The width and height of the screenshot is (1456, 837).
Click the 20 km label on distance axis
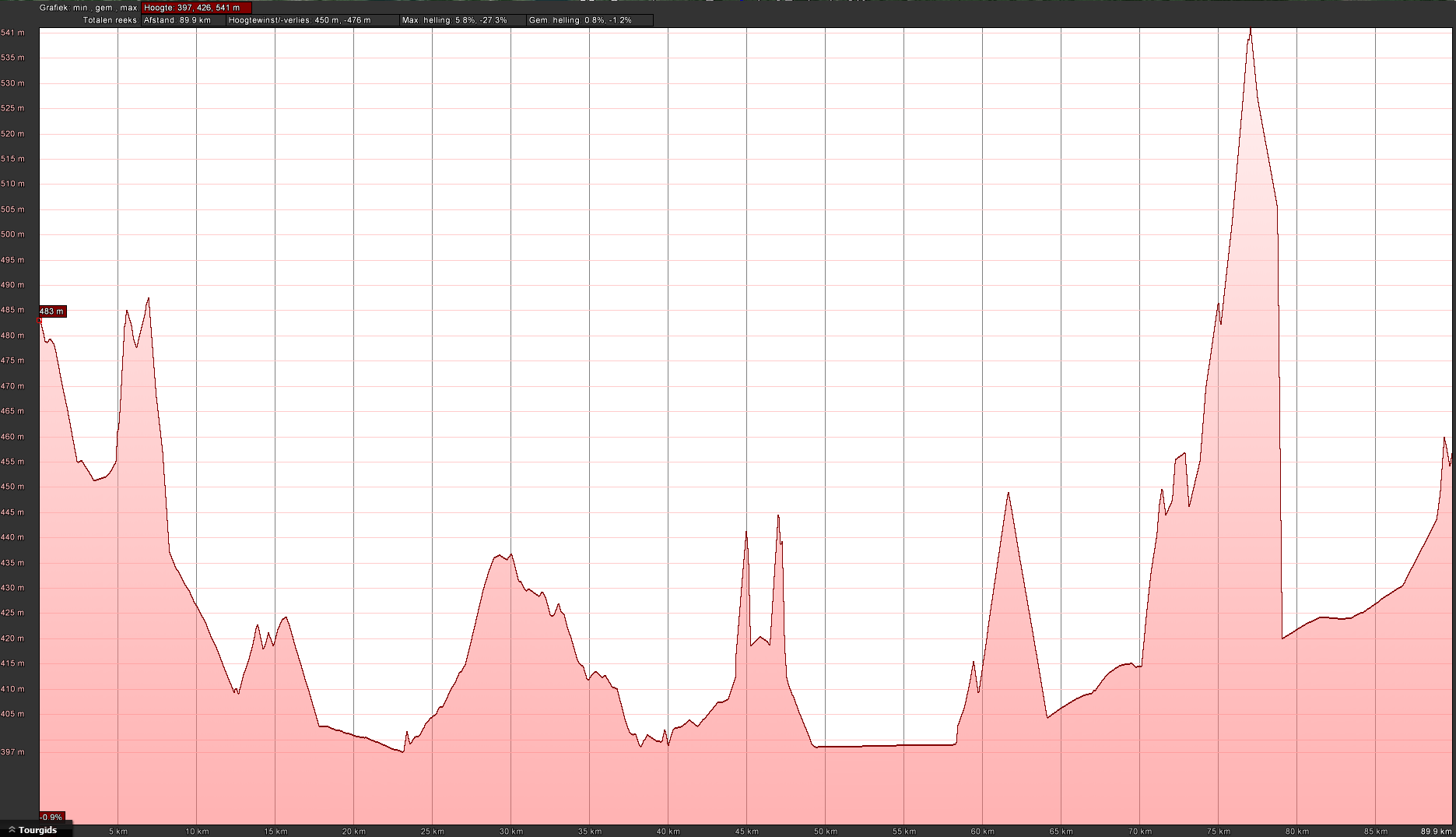click(x=353, y=832)
